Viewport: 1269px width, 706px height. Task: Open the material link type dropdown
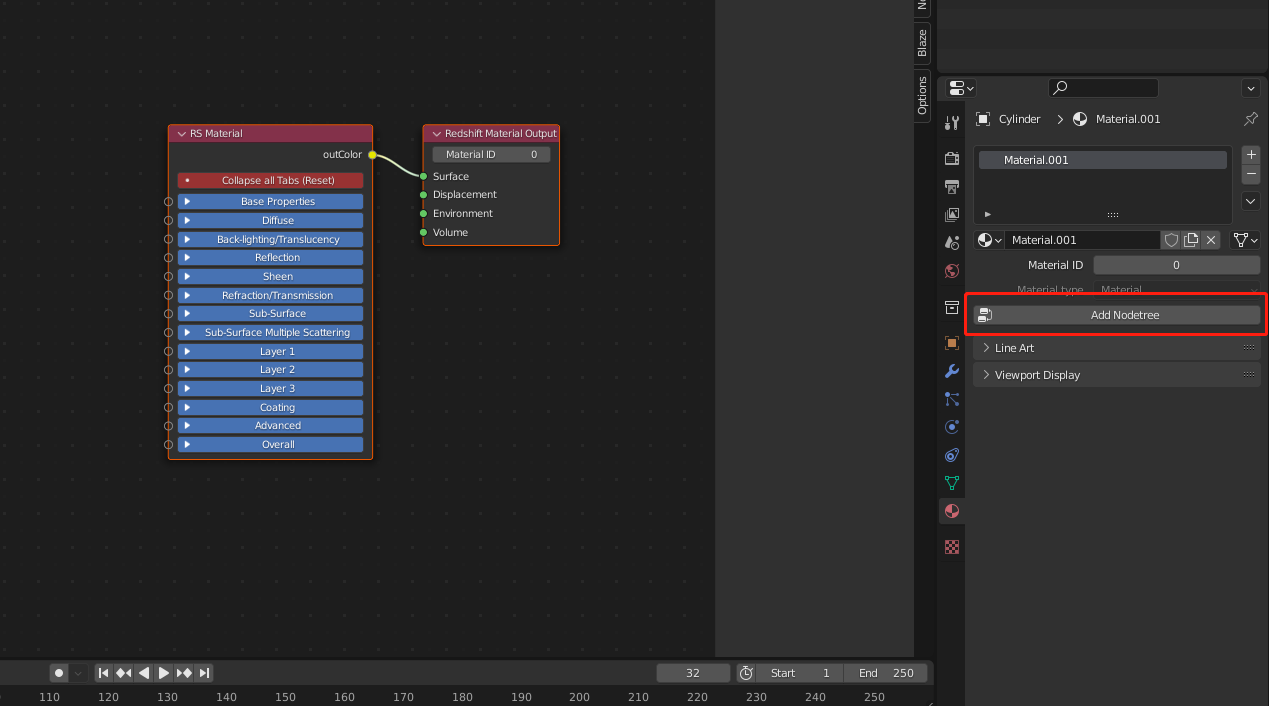[x=1245, y=240]
